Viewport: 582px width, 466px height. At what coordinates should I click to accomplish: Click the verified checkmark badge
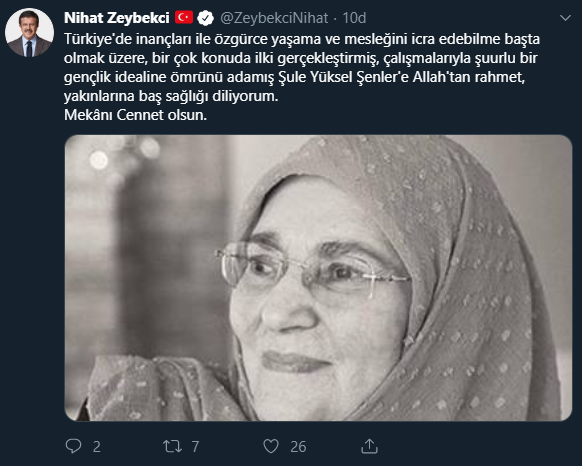coord(205,18)
